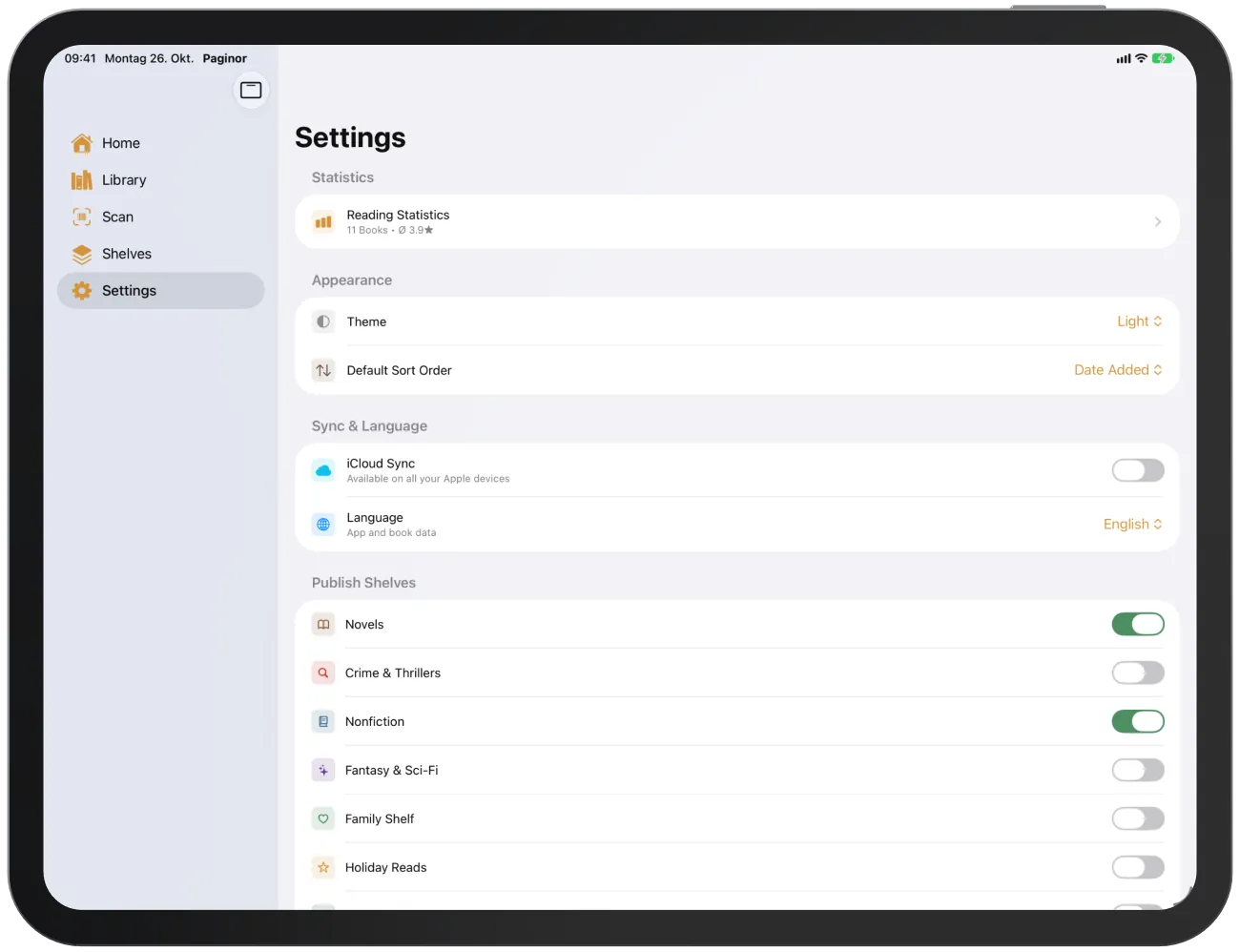Screen dimensions: 1240x952
Task: Click the "App and book data" subtitle
Action: 391,533
